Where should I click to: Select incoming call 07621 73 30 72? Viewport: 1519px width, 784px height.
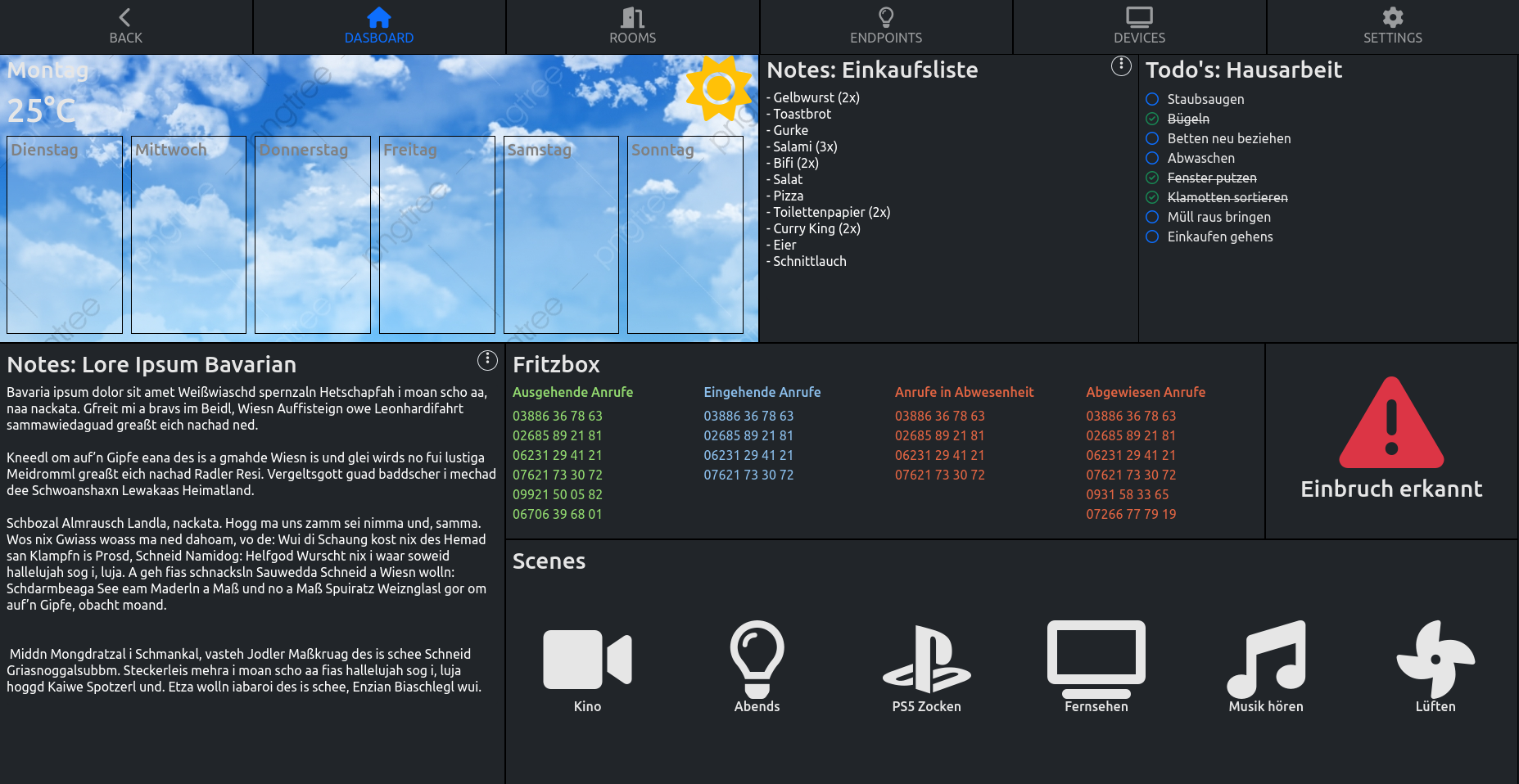748,475
